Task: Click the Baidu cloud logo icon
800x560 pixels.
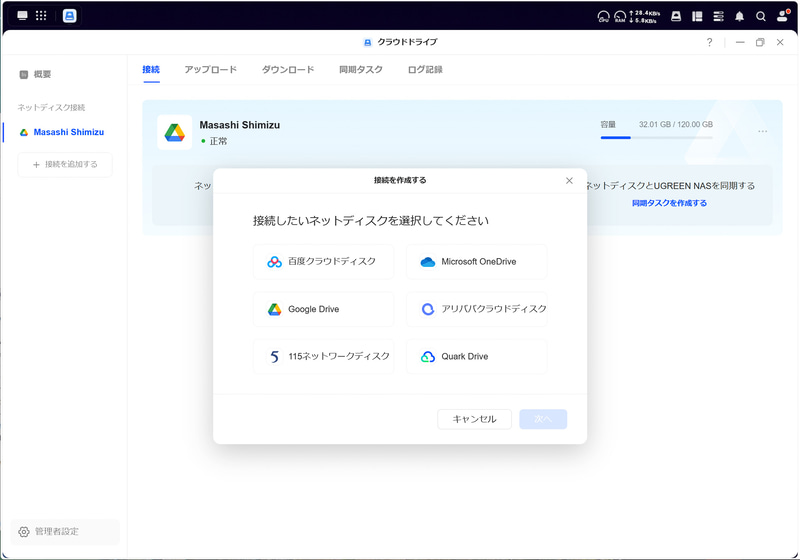Action: (x=274, y=262)
